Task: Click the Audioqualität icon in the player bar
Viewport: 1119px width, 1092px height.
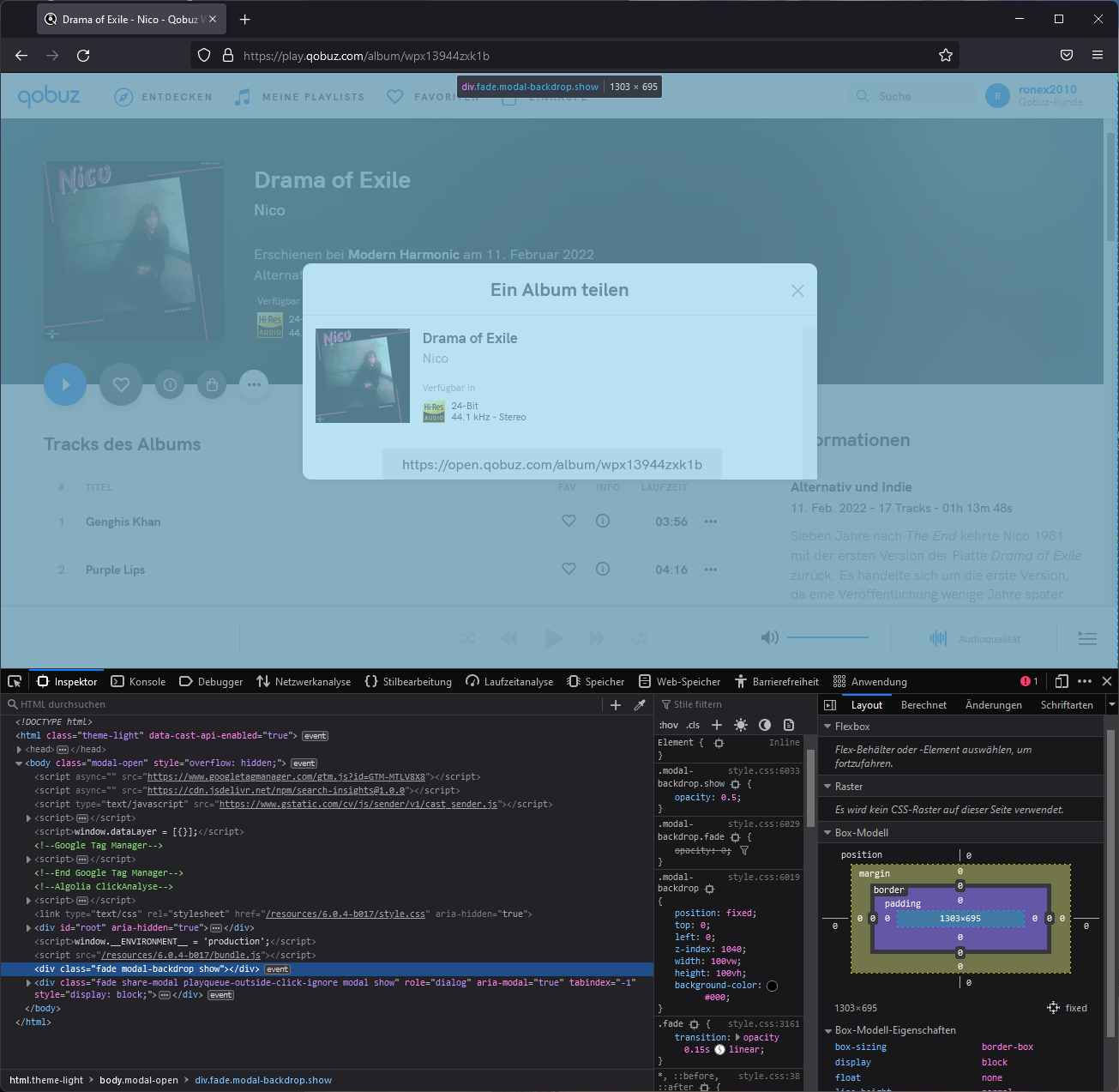Action: point(937,638)
